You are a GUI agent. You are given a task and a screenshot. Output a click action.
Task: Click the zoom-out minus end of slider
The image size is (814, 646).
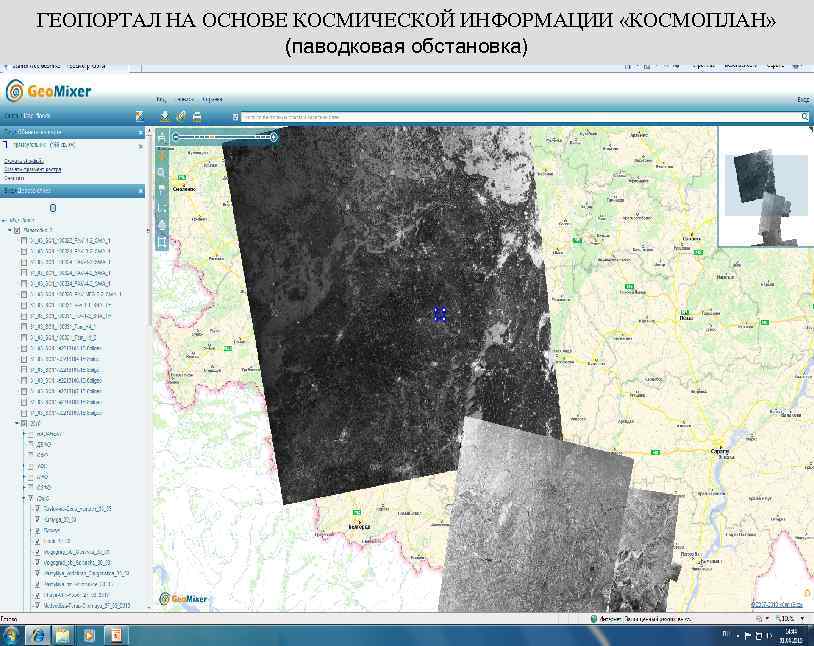(x=176, y=137)
